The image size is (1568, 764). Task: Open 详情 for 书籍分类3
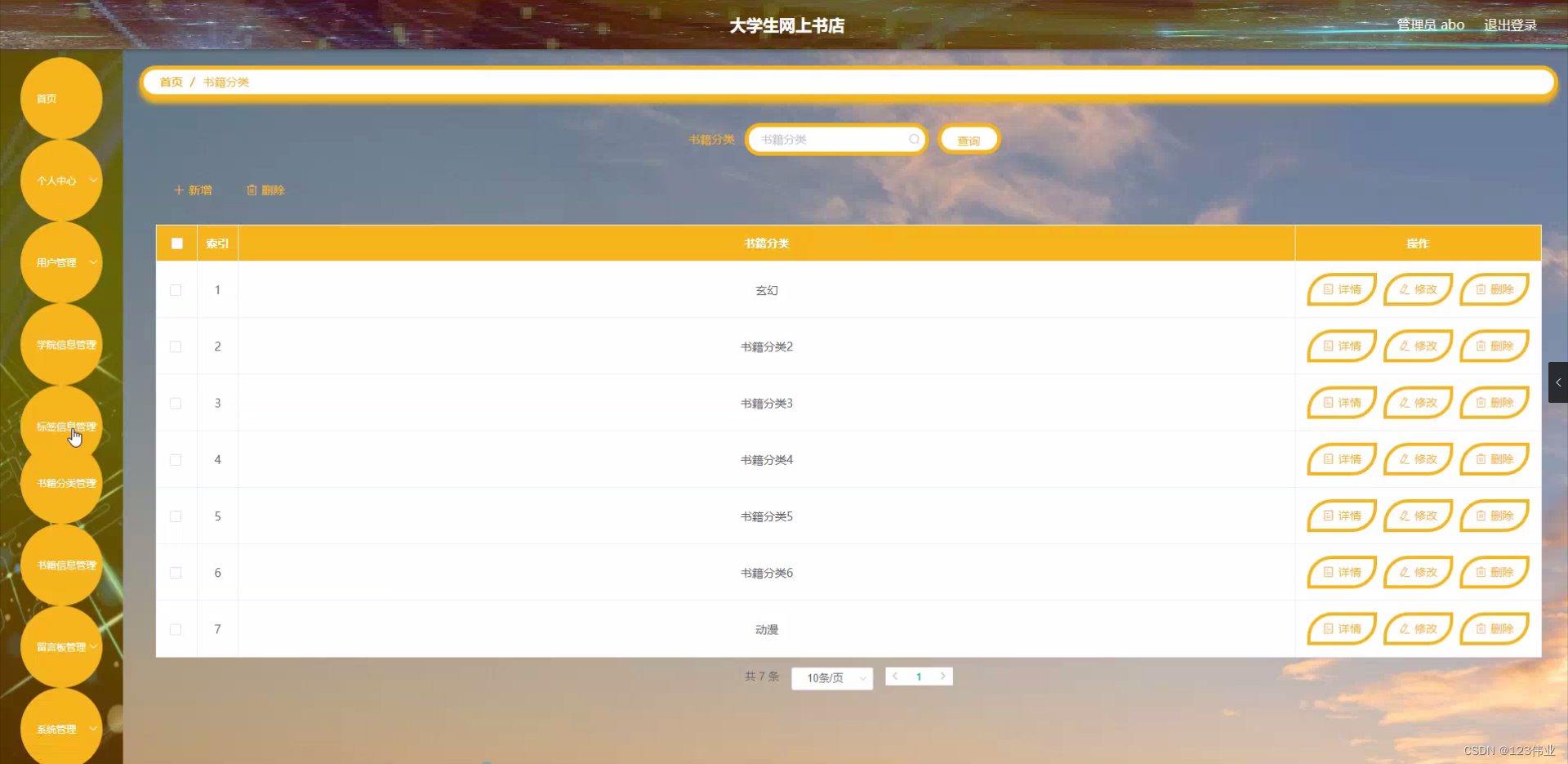[x=1341, y=402]
